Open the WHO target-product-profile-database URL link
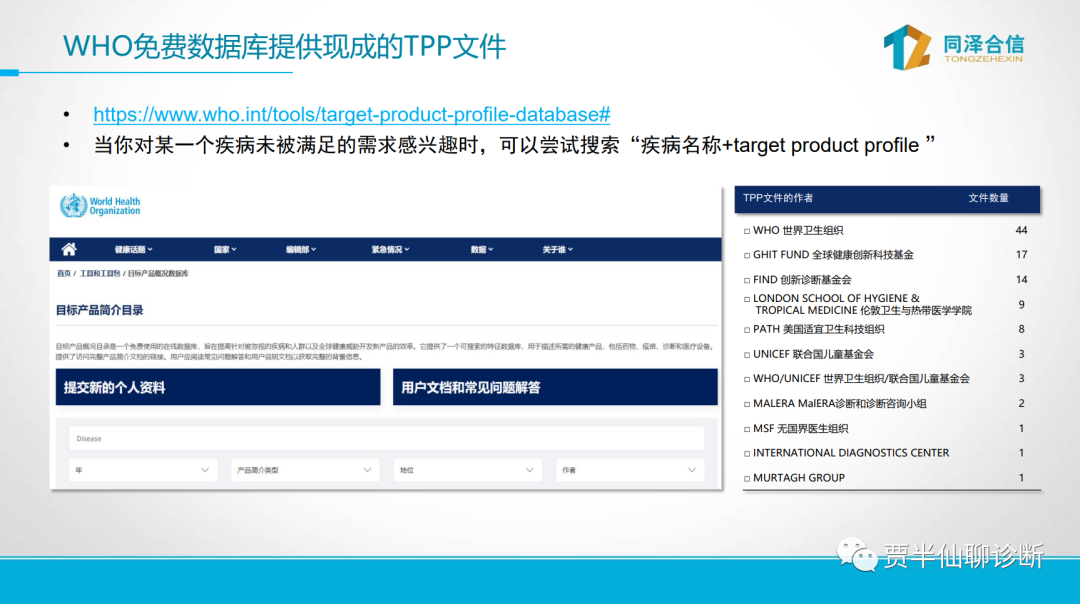Image resolution: width=1080 pixels, height=604 pixels. [352, 114]
